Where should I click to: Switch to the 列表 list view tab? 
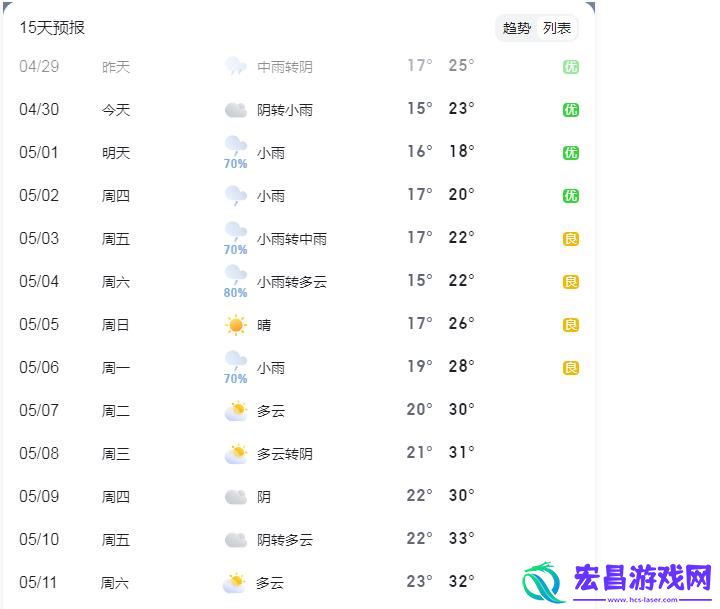(557, 28)
